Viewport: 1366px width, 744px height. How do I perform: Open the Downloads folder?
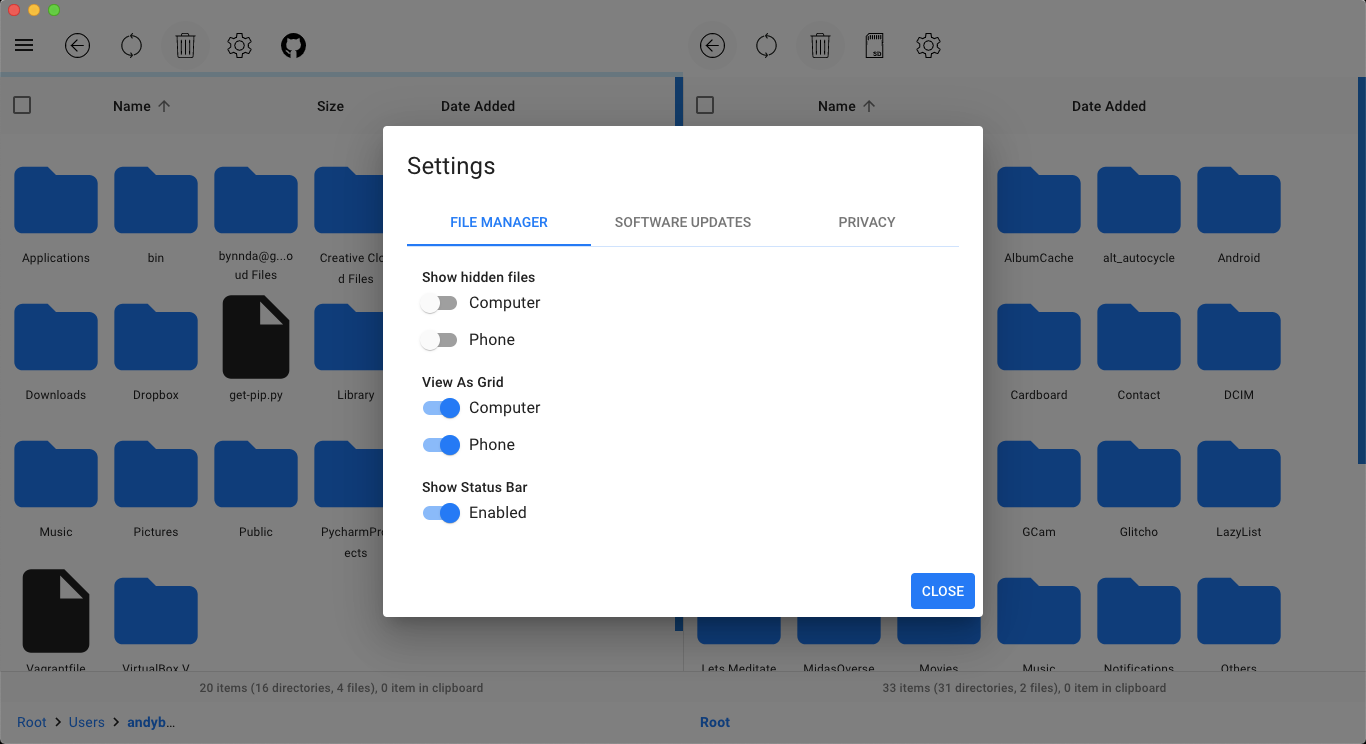pyautogui.click(x=56, y=338)
